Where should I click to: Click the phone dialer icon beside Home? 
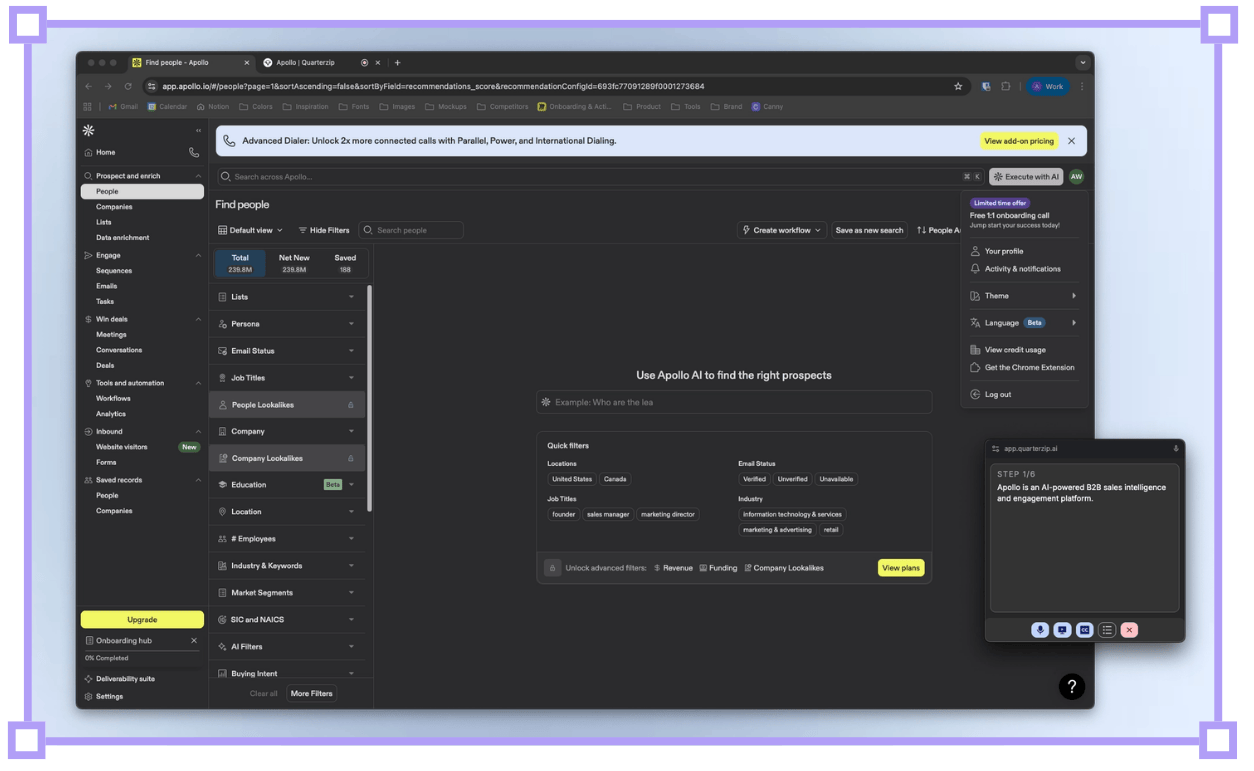(x=194, y=153)
